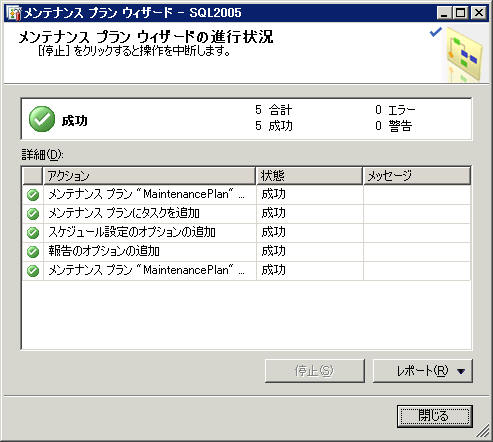The width and height of the screenshot is (493, 442).
Task: Click the レポート button
Action: click(422, 371)
